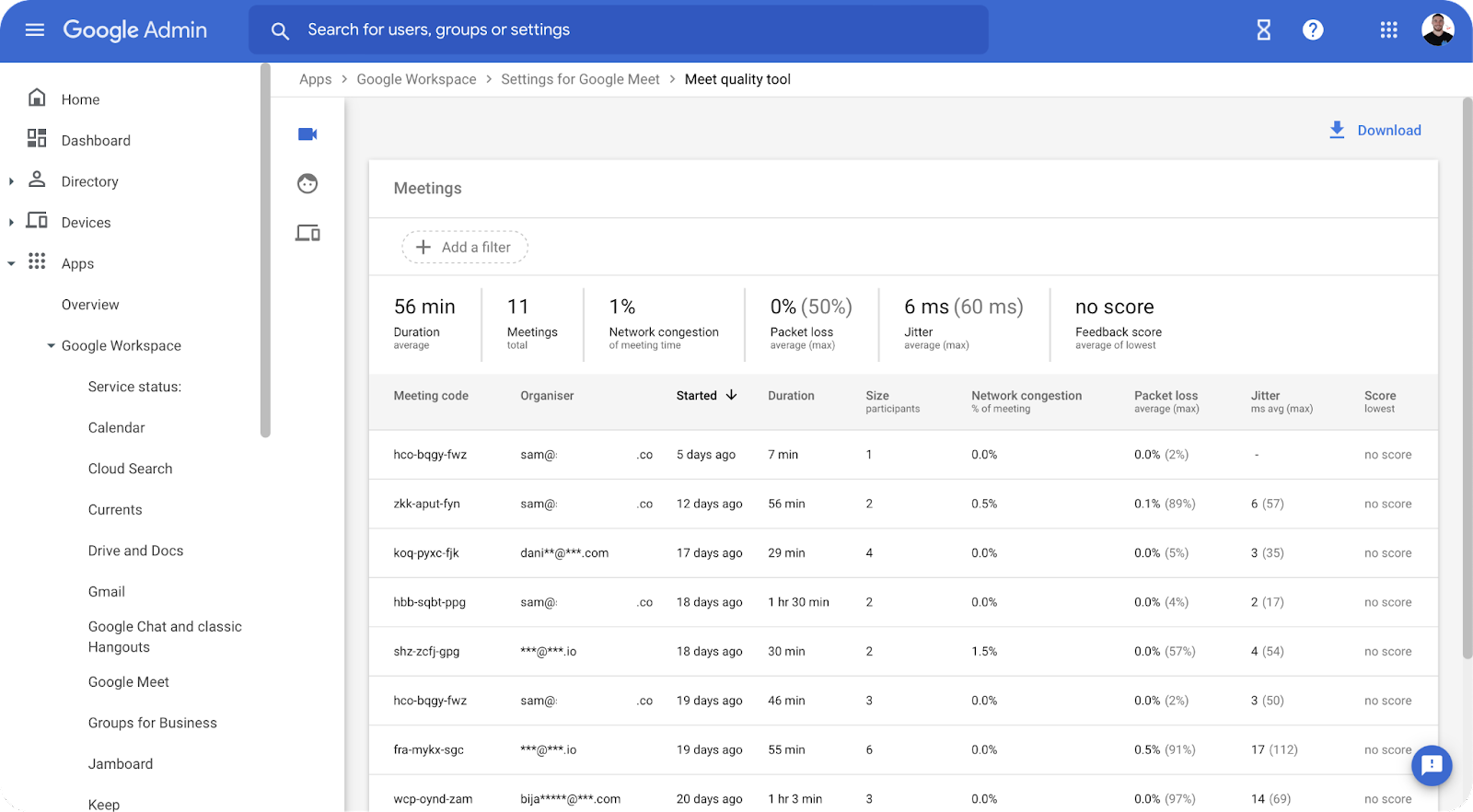Select the video camera Meetings view icon

tap(307, 134)
